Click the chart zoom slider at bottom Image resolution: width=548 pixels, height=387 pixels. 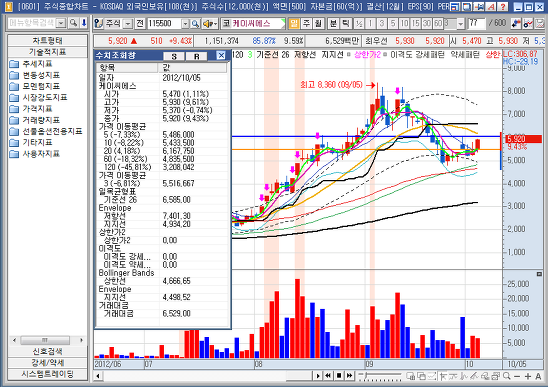tap(380, 376)
